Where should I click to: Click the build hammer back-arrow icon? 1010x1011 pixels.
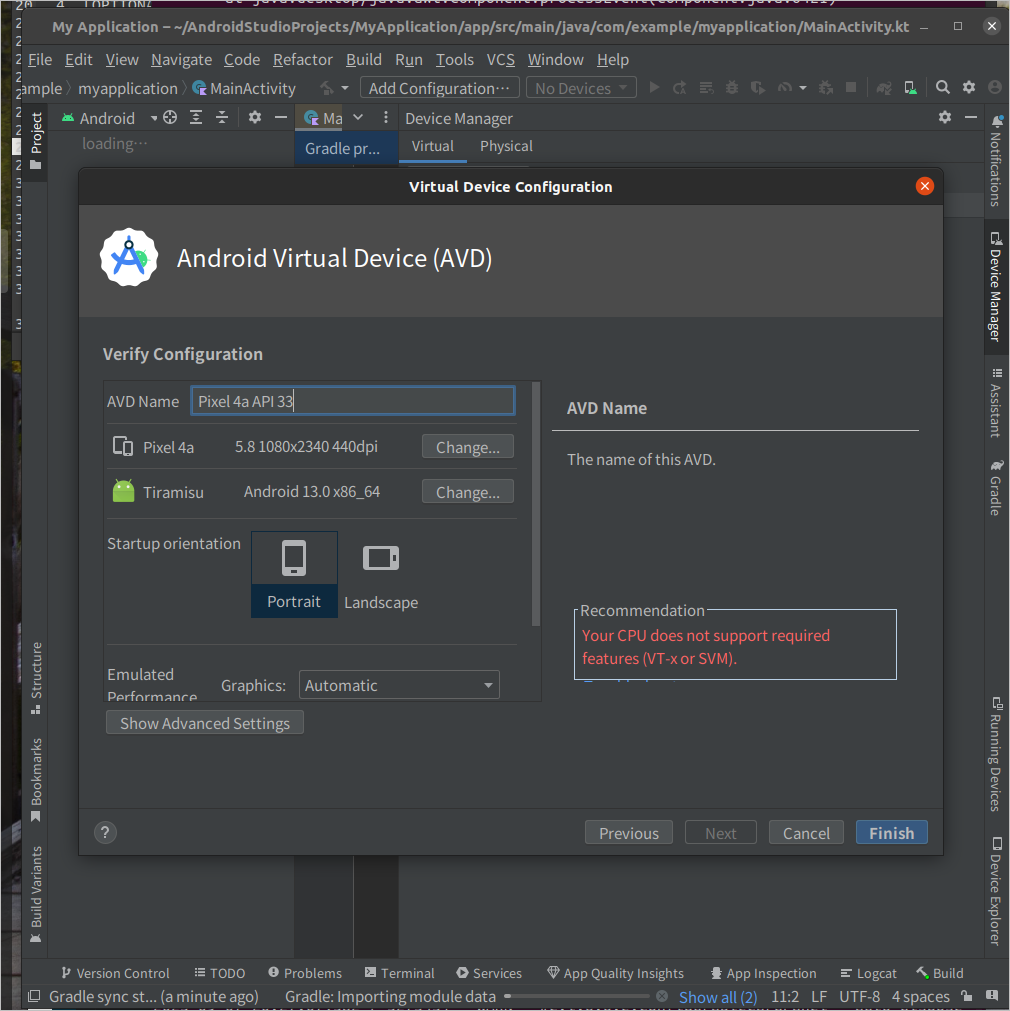click(327, 87)
